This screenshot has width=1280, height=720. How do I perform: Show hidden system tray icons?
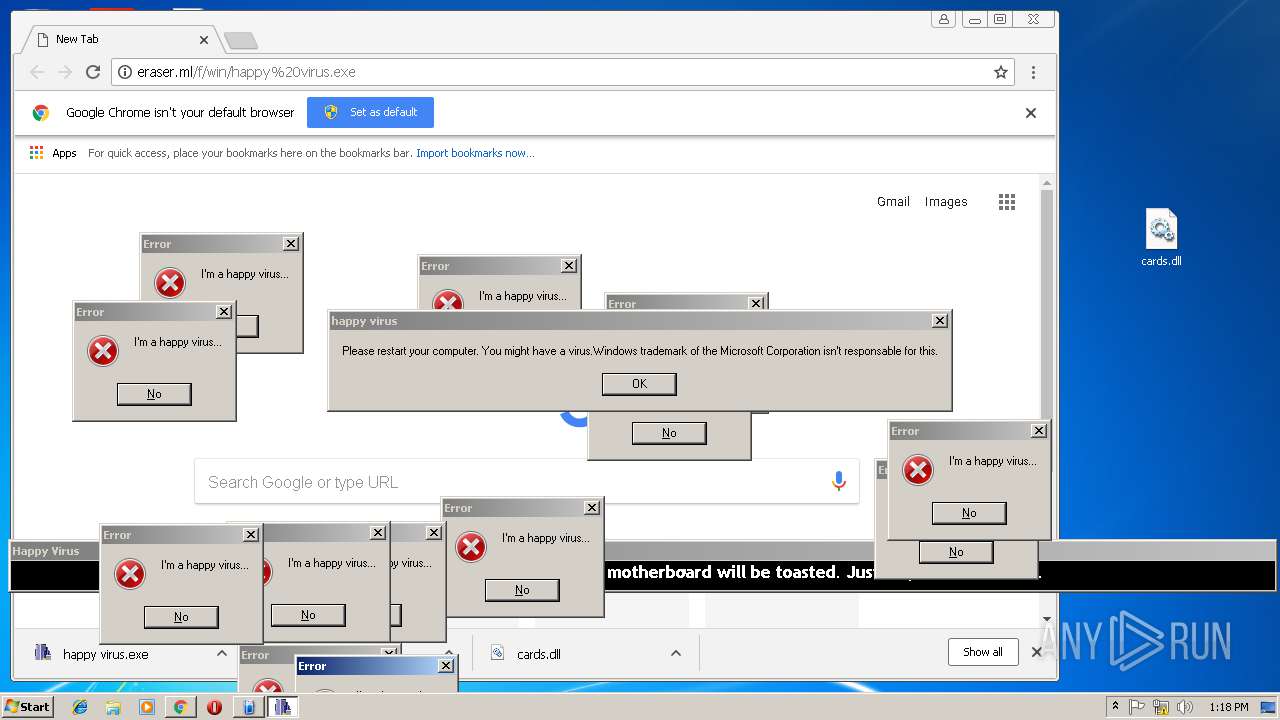tap(1115, 707)
